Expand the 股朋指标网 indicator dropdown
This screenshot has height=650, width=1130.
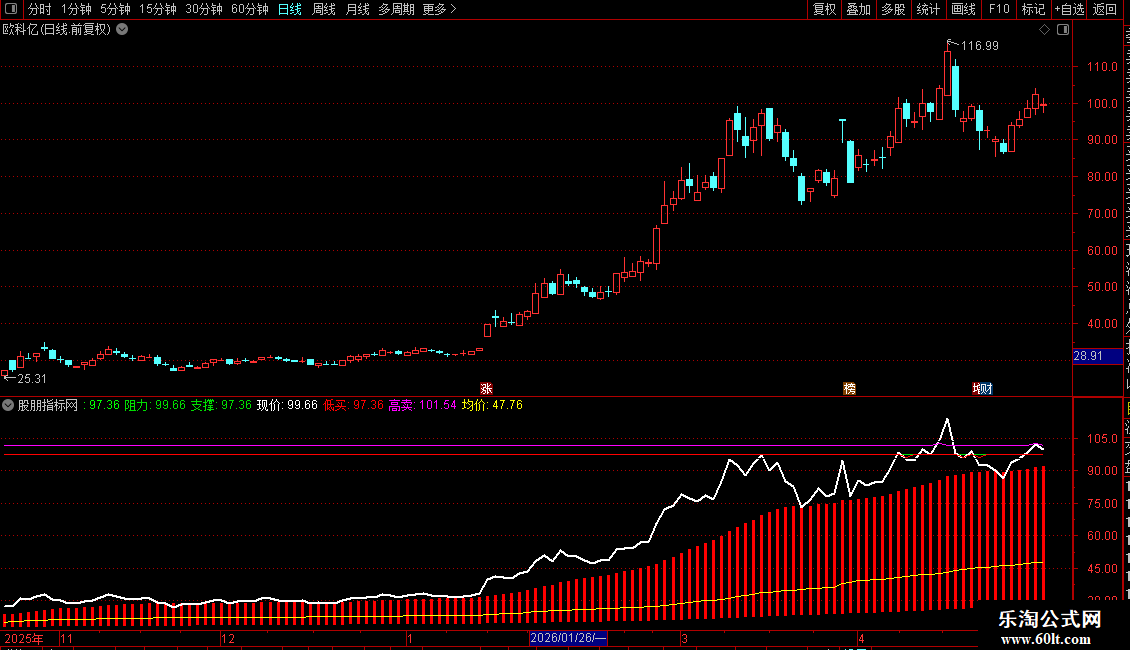click(x=8, y=405)
